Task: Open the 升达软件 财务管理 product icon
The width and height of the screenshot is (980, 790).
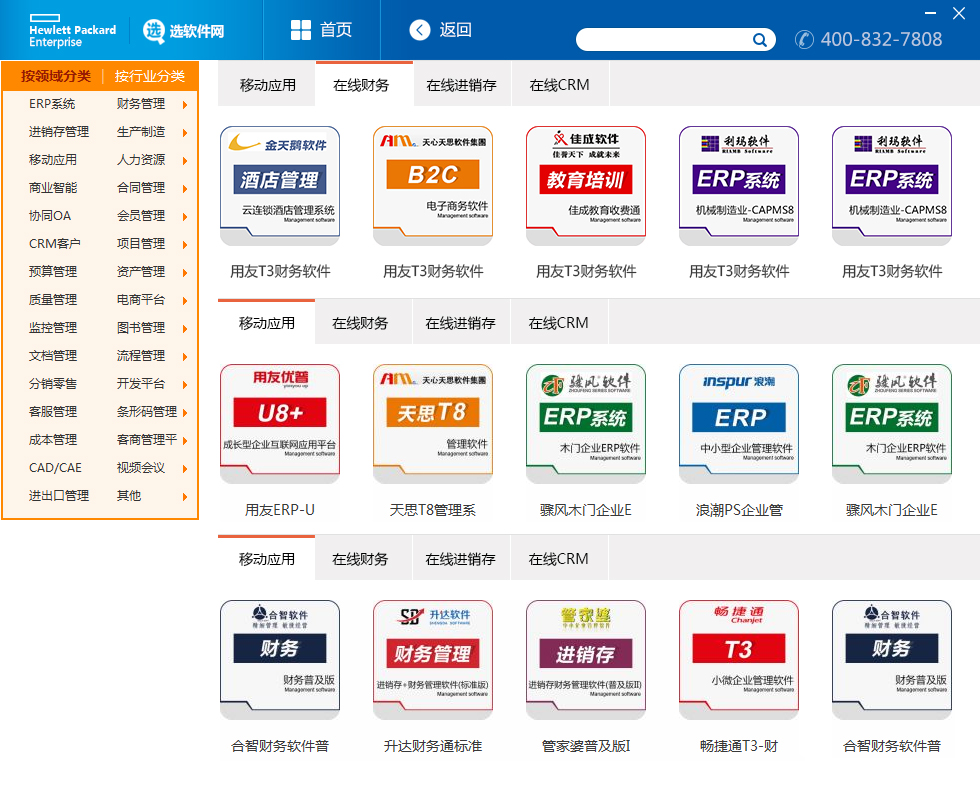Action: [x=433, y=660]
